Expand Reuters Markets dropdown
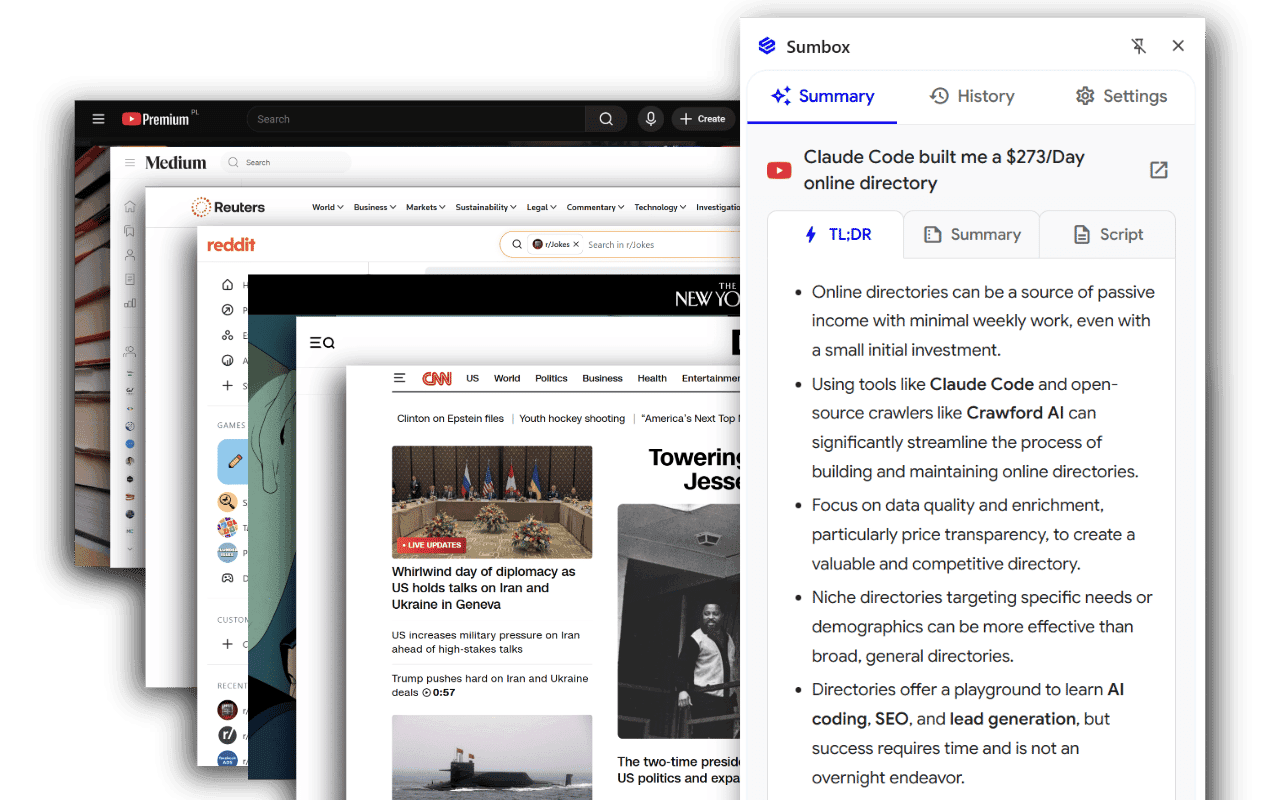The height and width of the screenshot is (800, 1280). (x=426, y=207)
